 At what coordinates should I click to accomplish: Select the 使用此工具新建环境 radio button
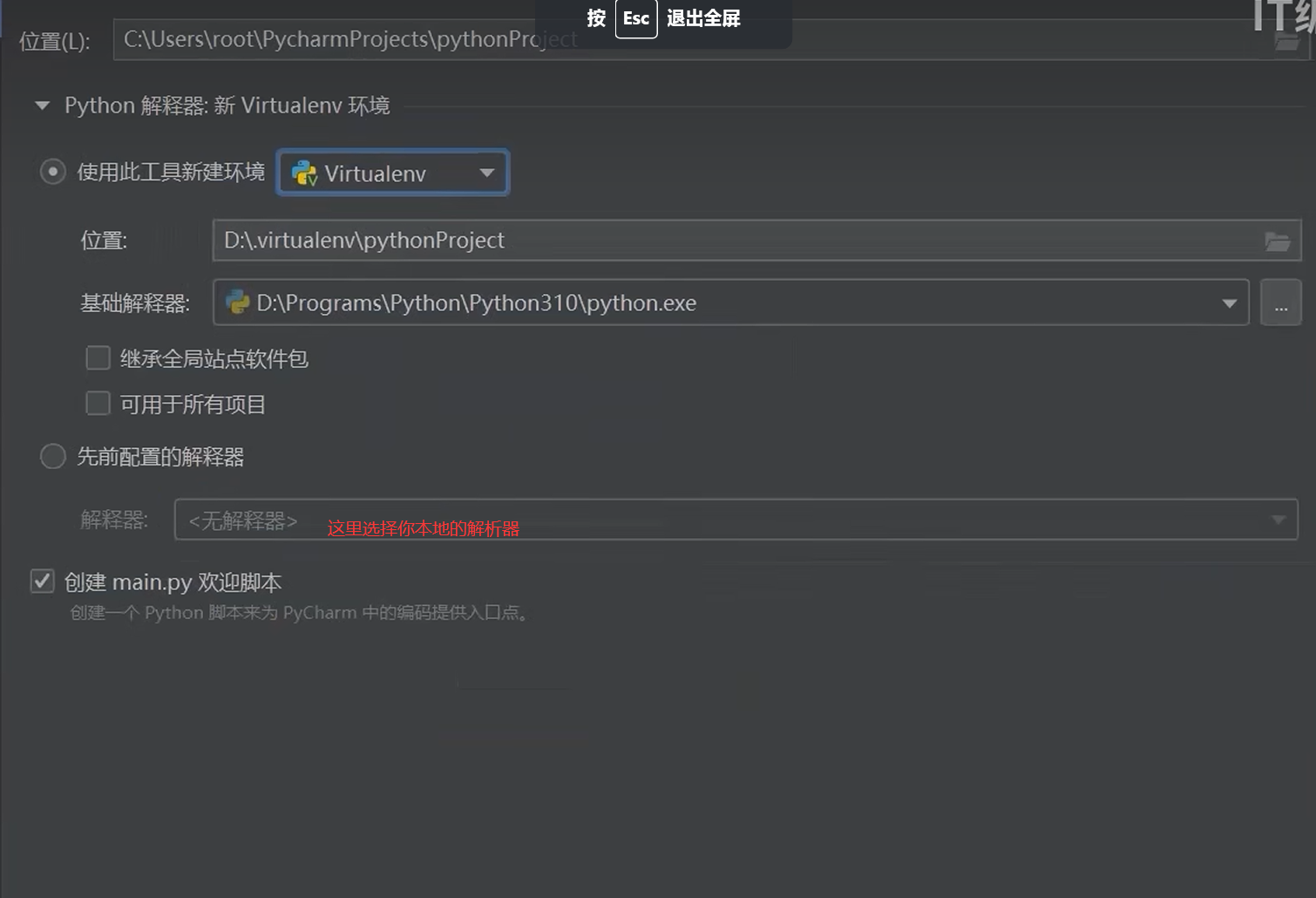click(53, 172)
